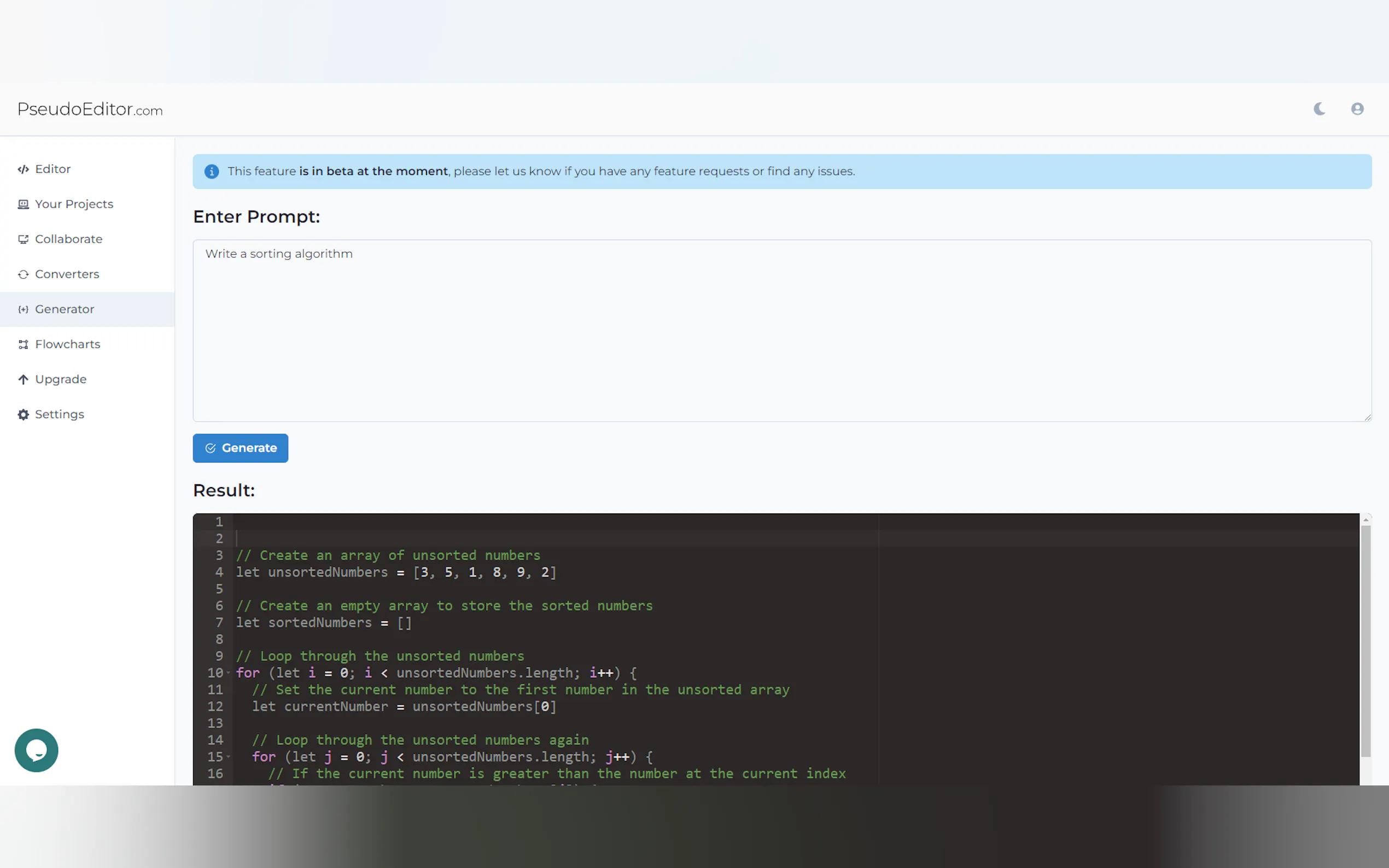Screen dimensions: 1389x868
Task: Open the Your Projects monitor icon
Action: point(23,204)
